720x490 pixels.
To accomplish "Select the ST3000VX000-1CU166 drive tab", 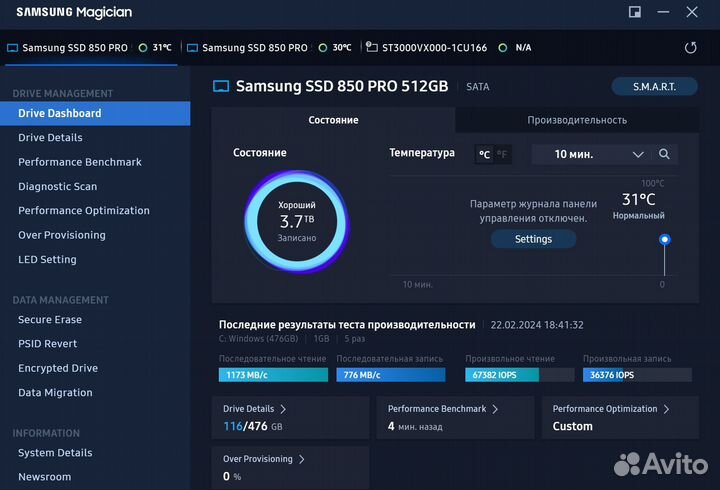I will (449, 48).
